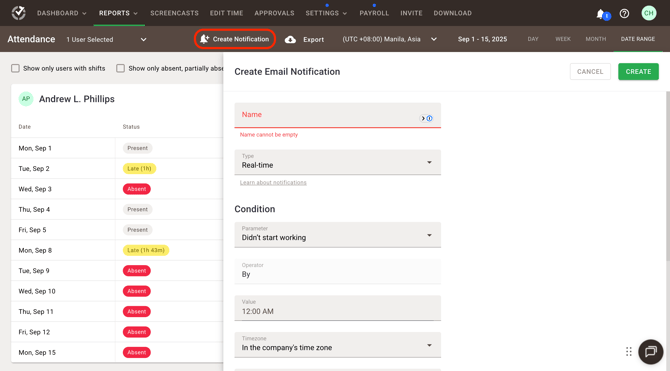Click the Export text button

314,39
